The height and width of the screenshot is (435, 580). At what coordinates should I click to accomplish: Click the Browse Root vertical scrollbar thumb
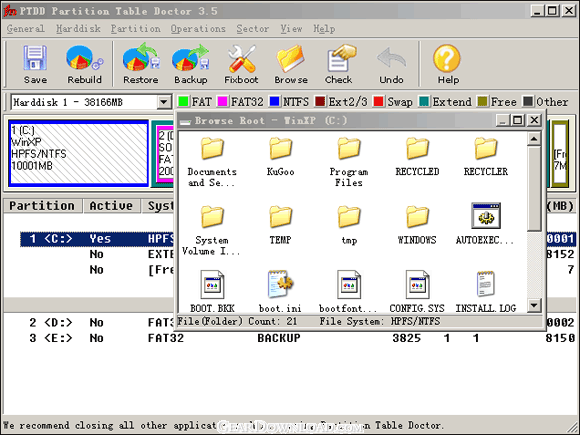pyautogui.click(x=534, y=189)
